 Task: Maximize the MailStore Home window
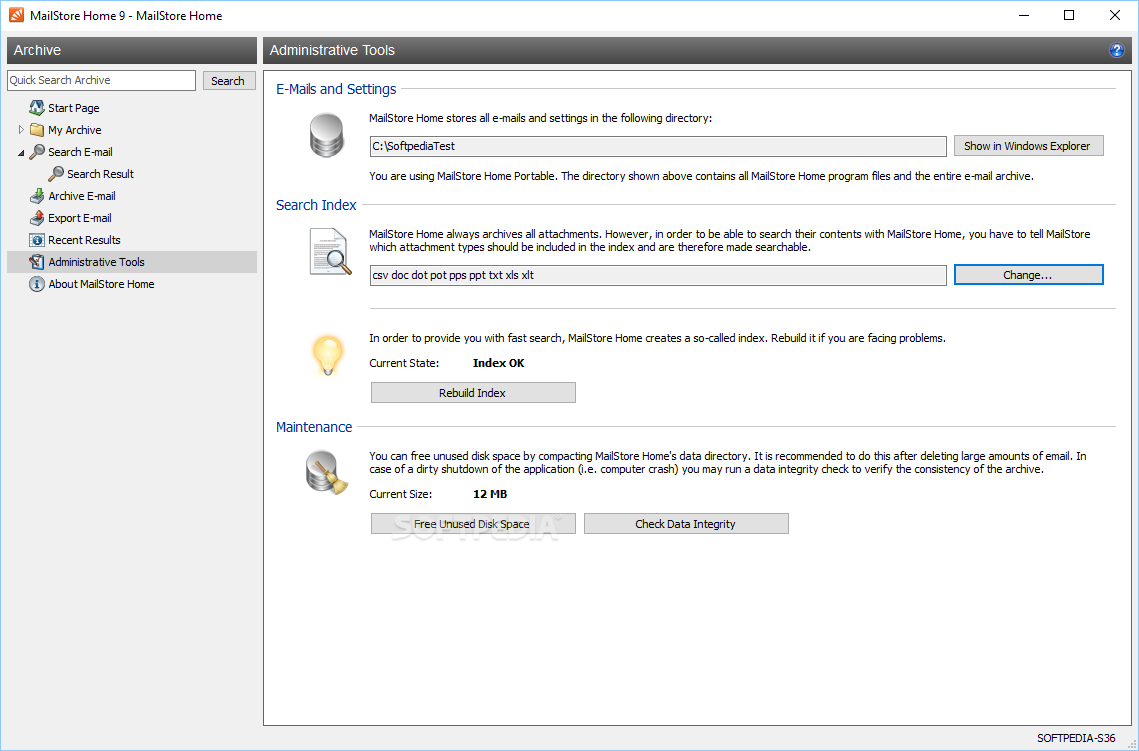point(1069,15)
